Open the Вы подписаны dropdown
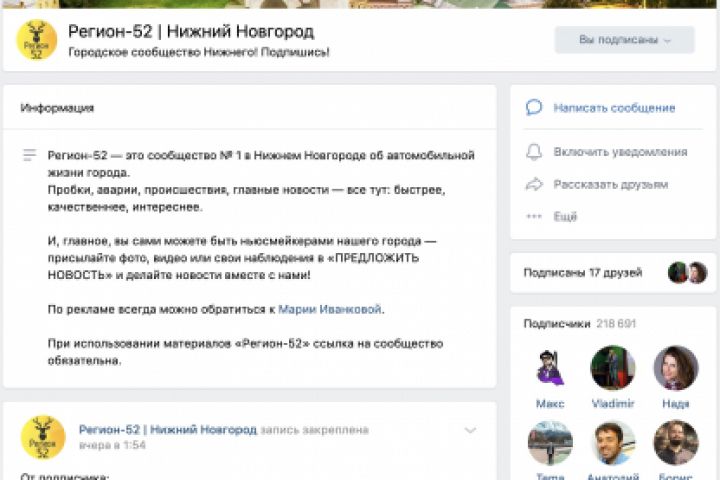720x480 pixels. coord(624,40)
